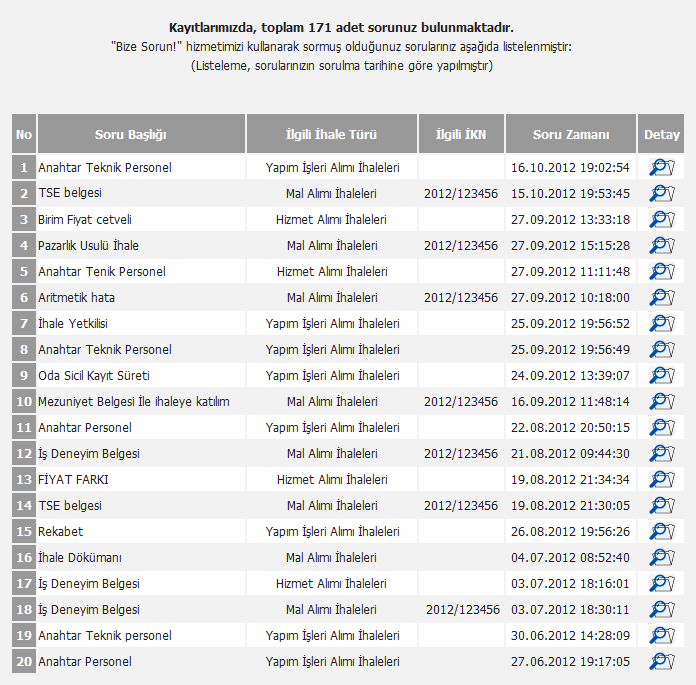Select the title 'Birim Fiyat cetveli'
Viewport: 696px width, 685px height.
[85, 219]
